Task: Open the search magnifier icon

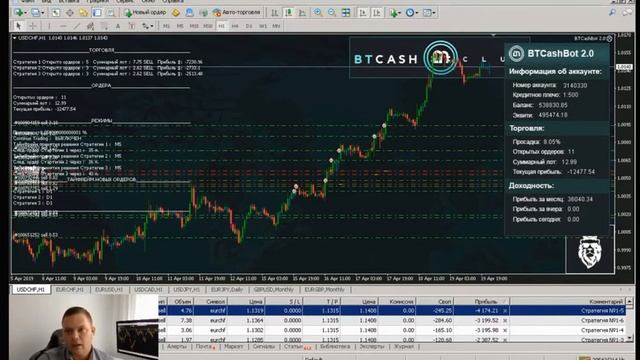Action: click(x=612, y=13)
